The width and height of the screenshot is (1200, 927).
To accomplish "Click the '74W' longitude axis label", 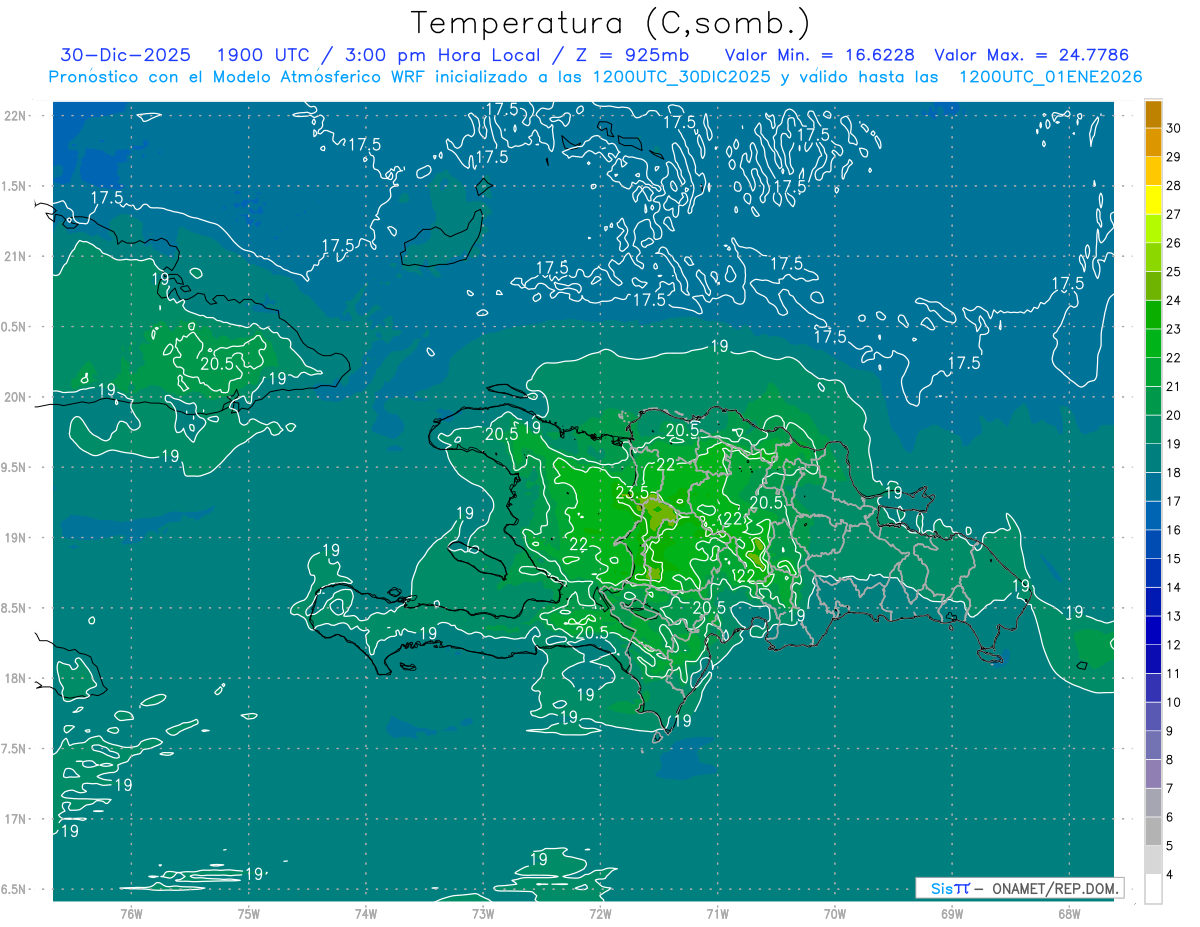I will (x=365, y=914).
